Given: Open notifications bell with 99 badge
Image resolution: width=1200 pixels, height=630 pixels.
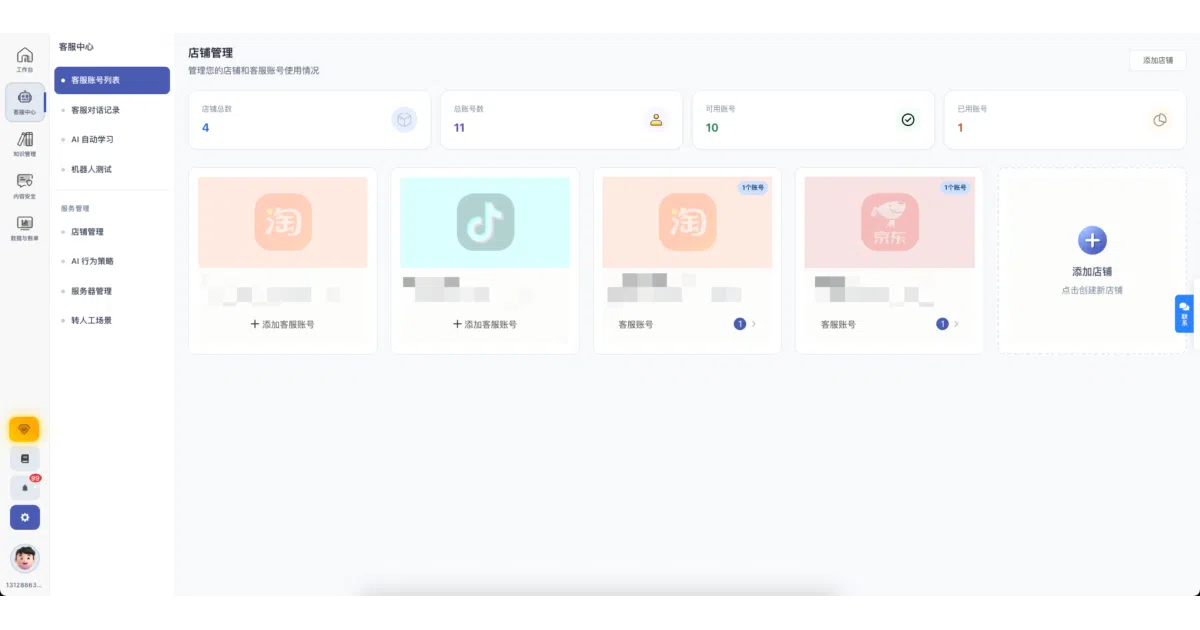Looking at the screenshot, I should pos(25,488).
